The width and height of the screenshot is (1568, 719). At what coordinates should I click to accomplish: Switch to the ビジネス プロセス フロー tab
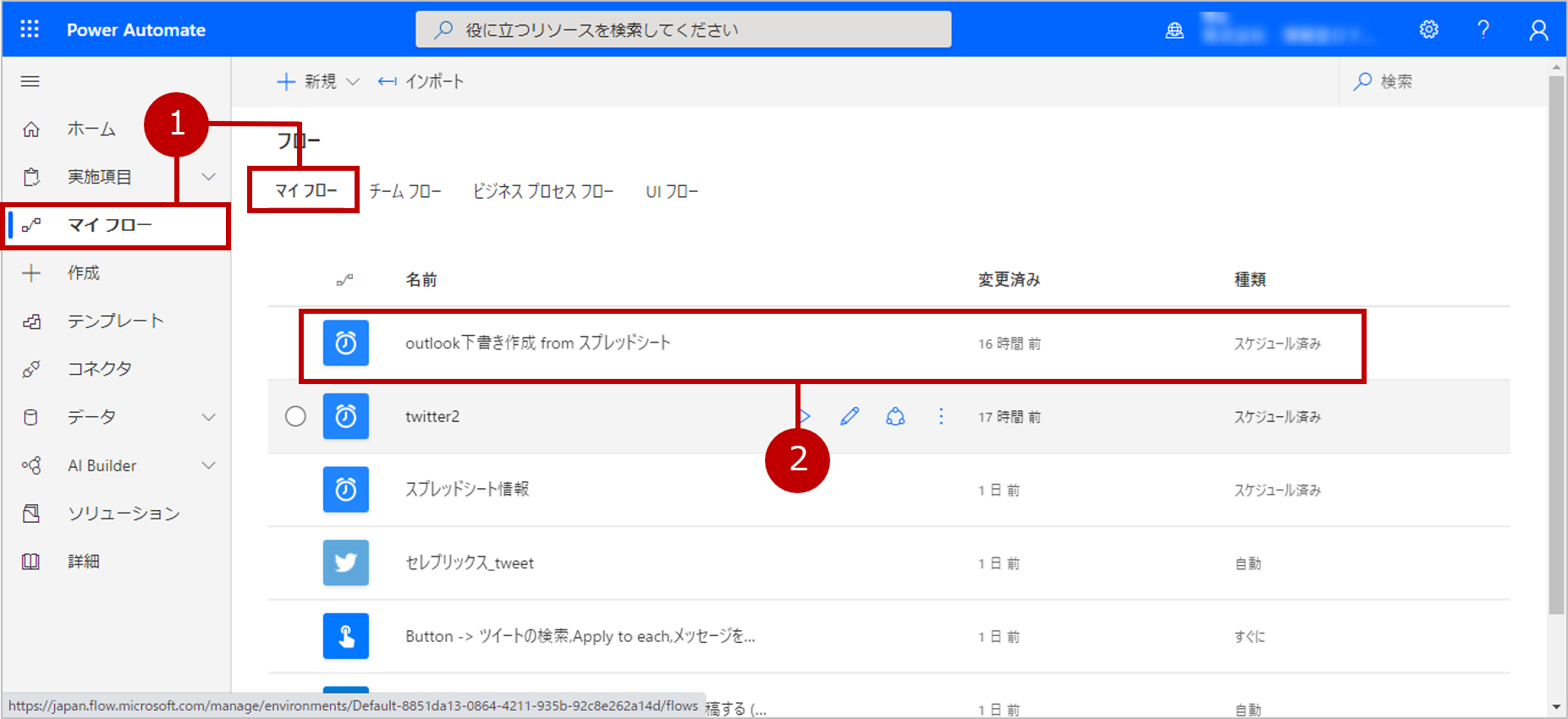click(x=543, y=191)
